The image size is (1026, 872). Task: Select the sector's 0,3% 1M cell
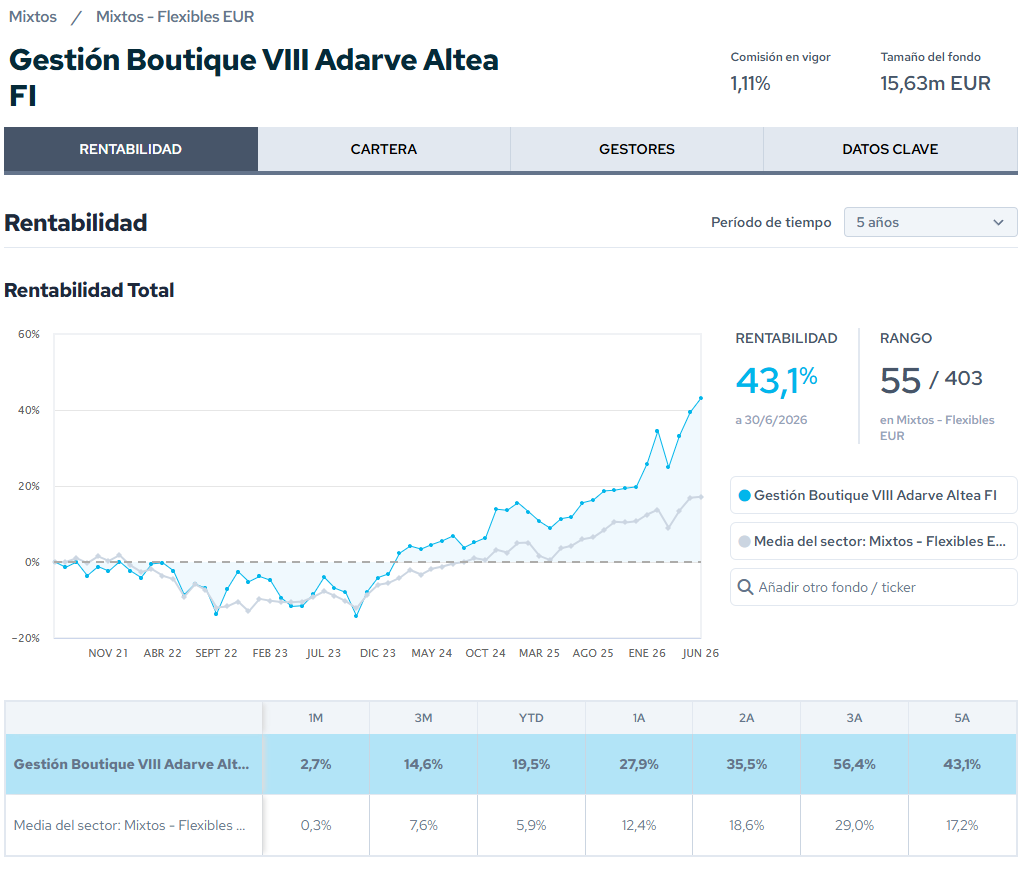pyautogui.click(x=316, y=825)
